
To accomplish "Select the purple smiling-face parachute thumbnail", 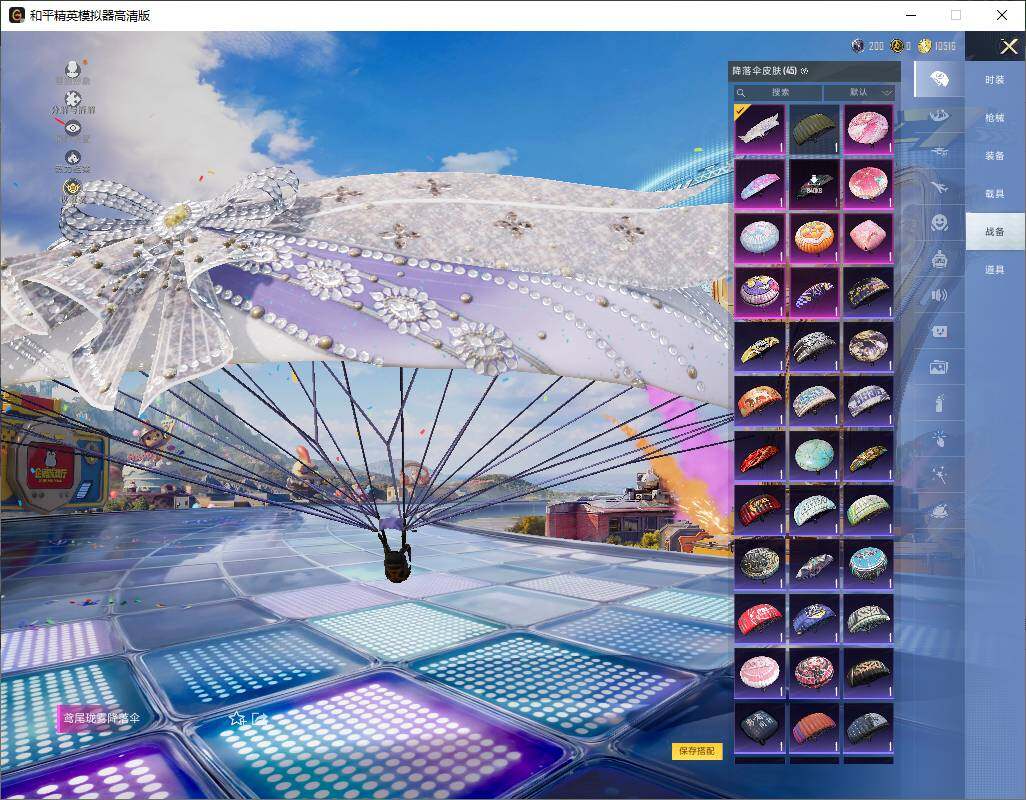I will (760, 292).
